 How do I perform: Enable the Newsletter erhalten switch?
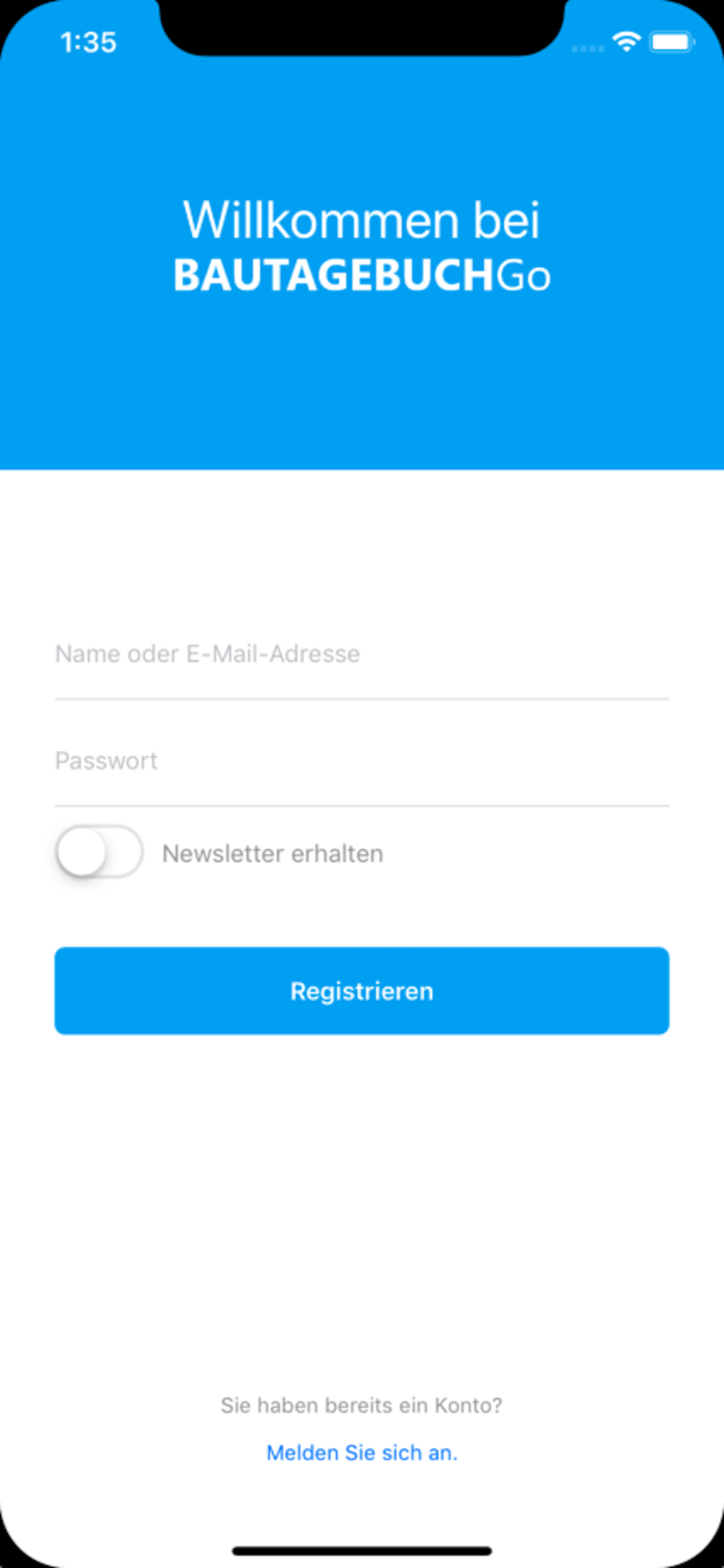click(x=100, y=852)
